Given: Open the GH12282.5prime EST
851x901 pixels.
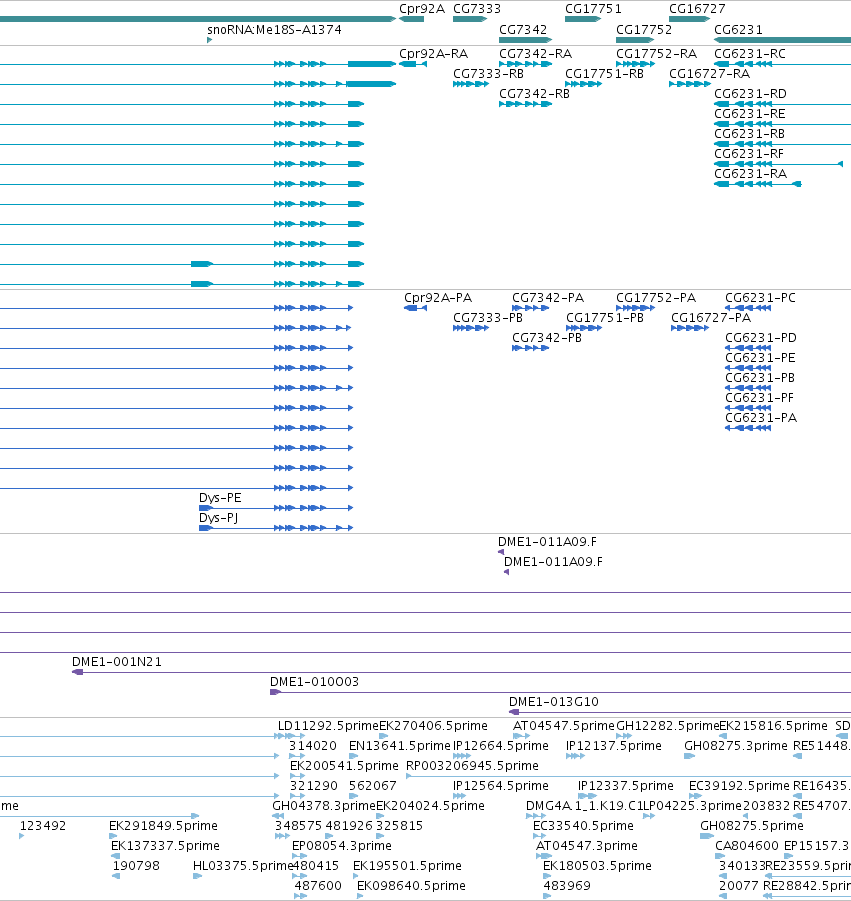Looking at the screenshot, I should 624,736.
